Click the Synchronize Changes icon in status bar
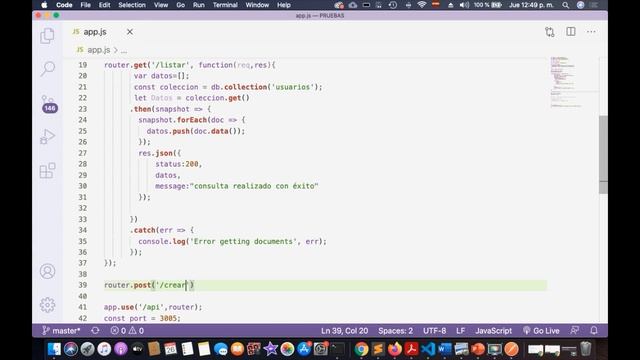Screen dimensions: 640x360 pos(95,331)
